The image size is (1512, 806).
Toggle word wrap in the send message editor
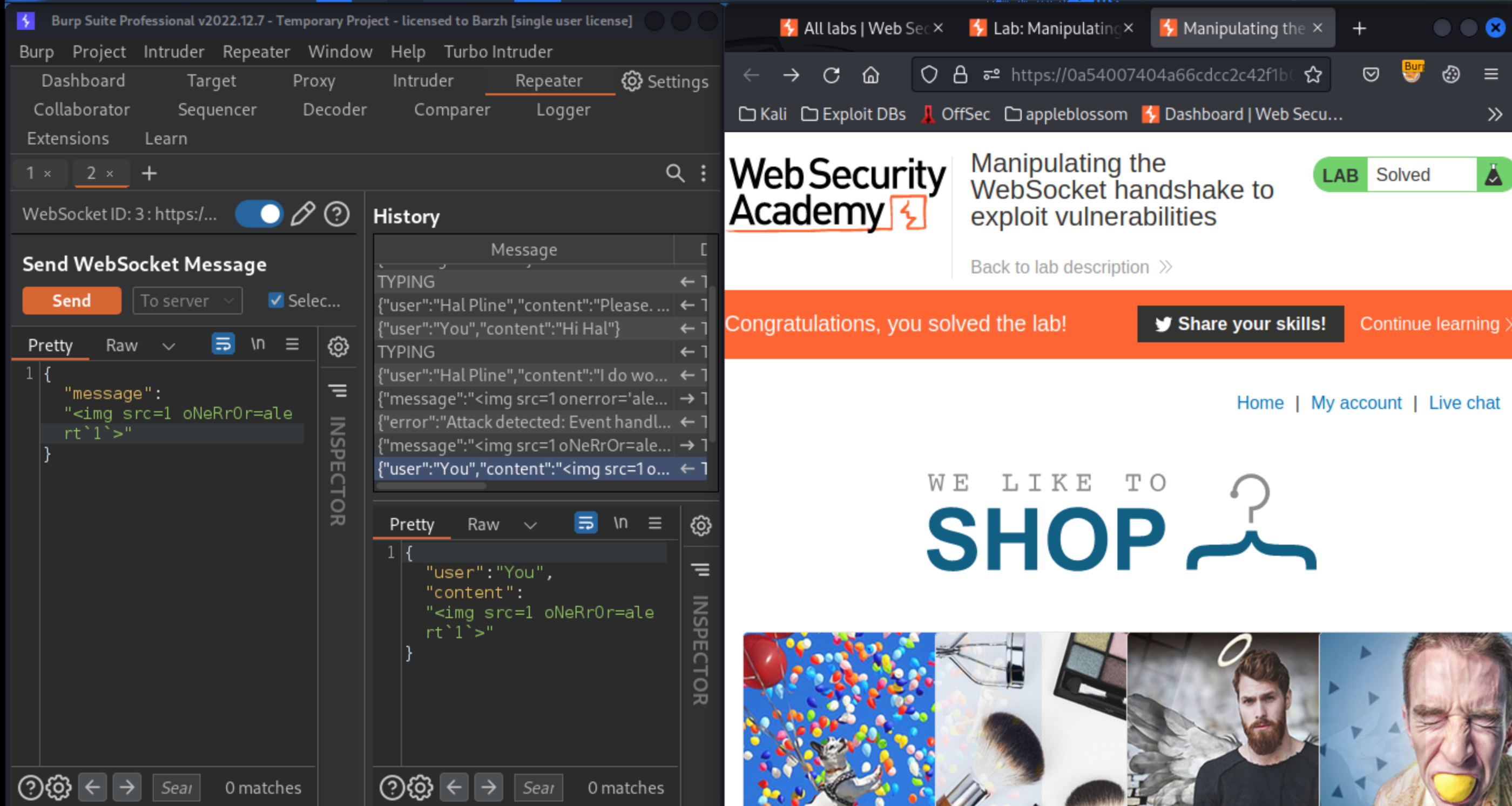[x=223, y=344]
